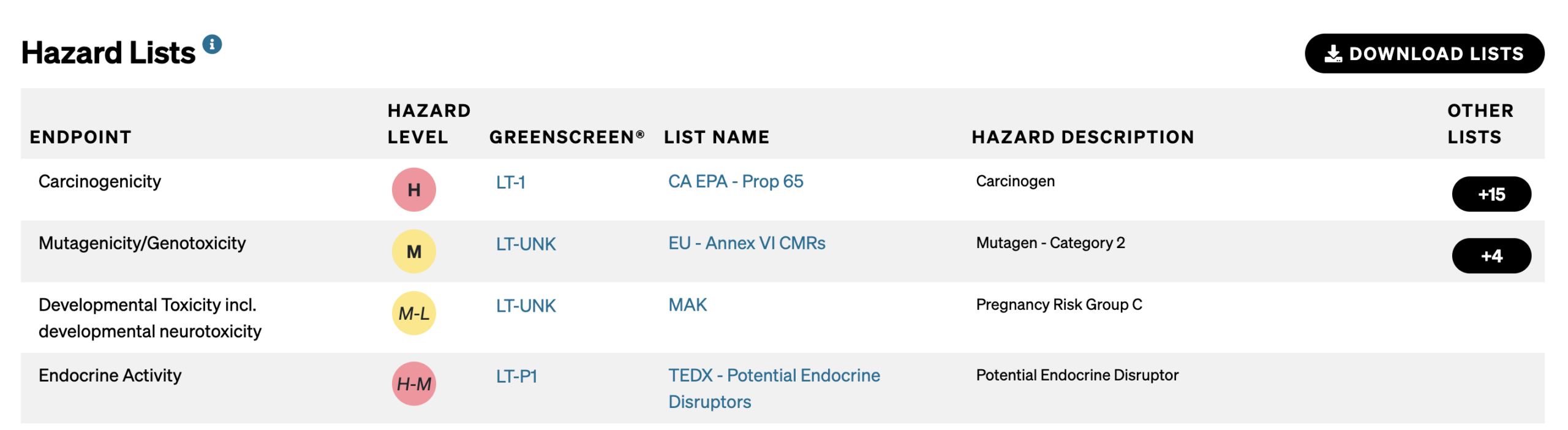The image size is (1568, 430).
Task: Click the Hazard Level column header
Action: pos(428,124)
